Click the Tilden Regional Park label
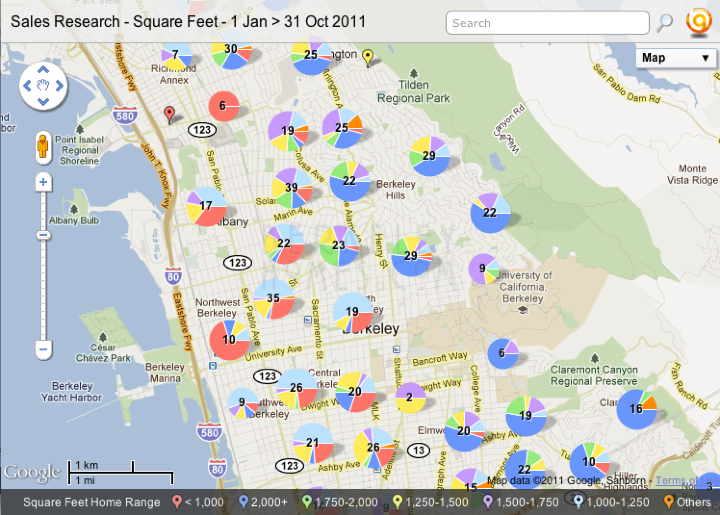 (413, 91)
